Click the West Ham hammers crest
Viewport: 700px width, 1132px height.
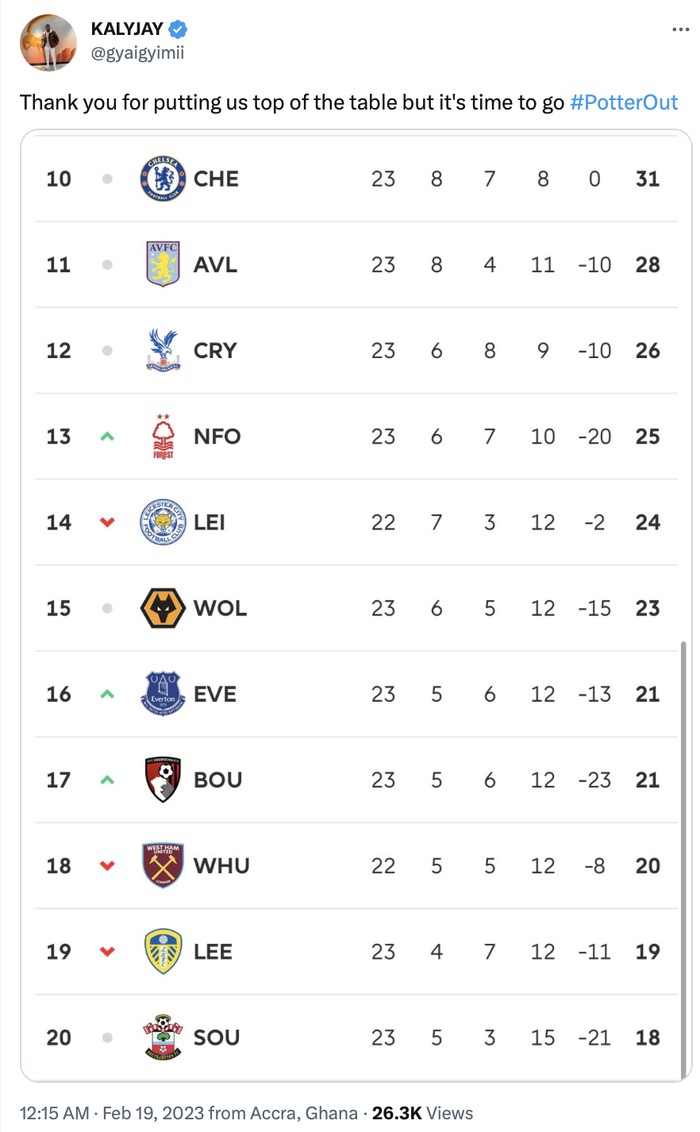163,866
